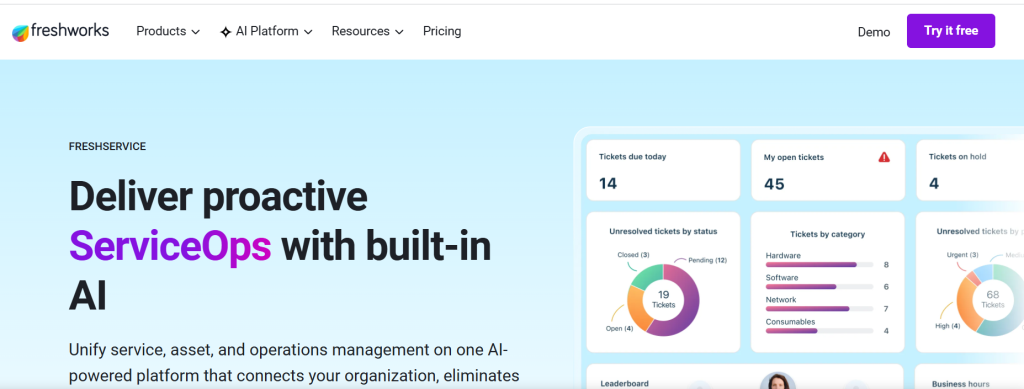
Task: Select the Tickets due today card
Action: tap(663, 170)
